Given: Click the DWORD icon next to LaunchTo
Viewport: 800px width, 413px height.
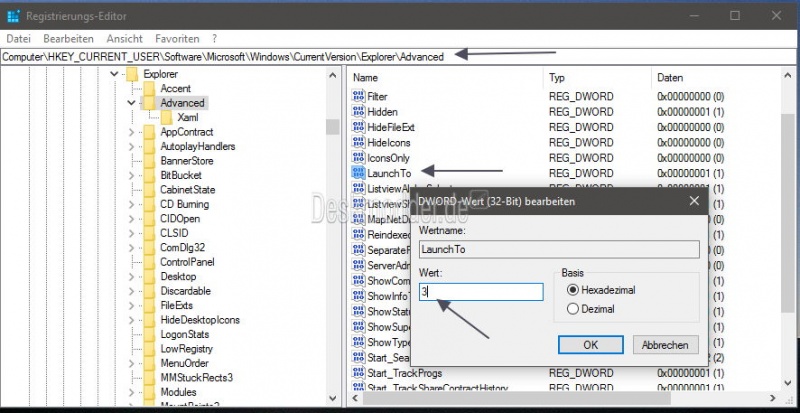Looking at the screenshot, I should click(x=359, y=173).
